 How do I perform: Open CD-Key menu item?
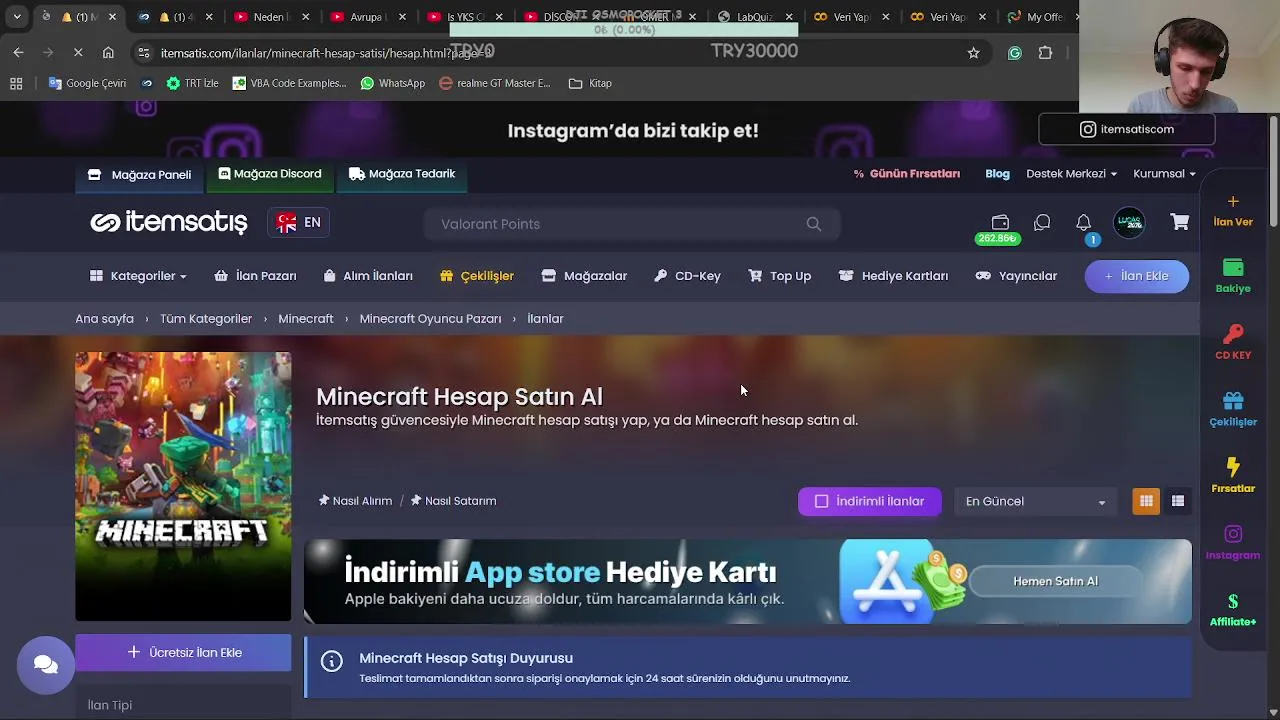pyautogui.click(x=687, y=276)
